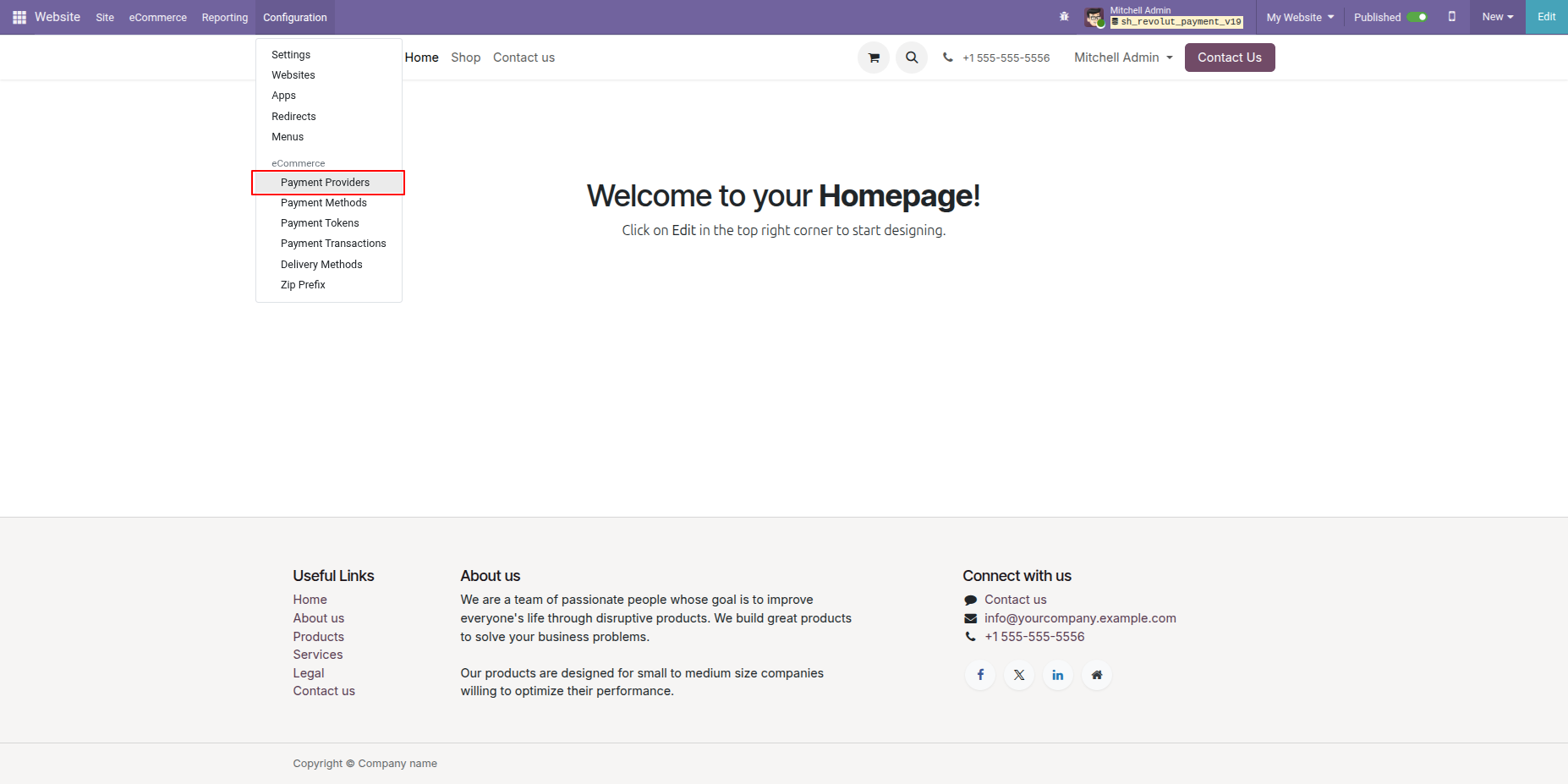
Task: Select Redirects menu entry
Action: pos(329,117)
